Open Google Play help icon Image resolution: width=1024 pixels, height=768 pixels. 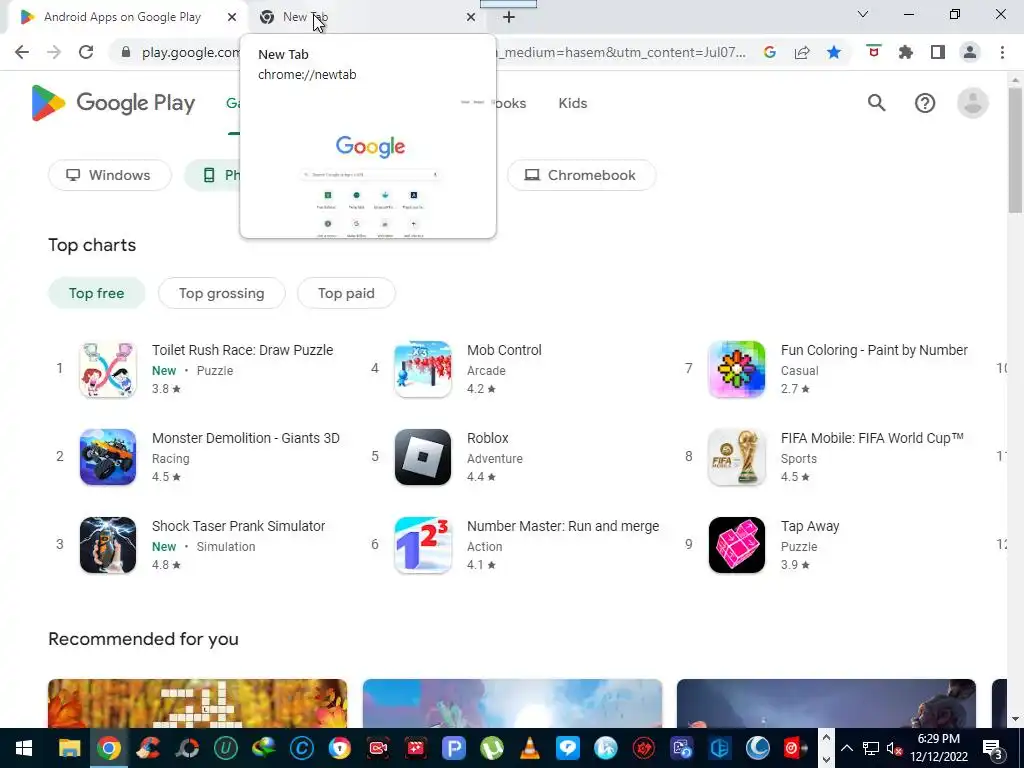(925, 103)
